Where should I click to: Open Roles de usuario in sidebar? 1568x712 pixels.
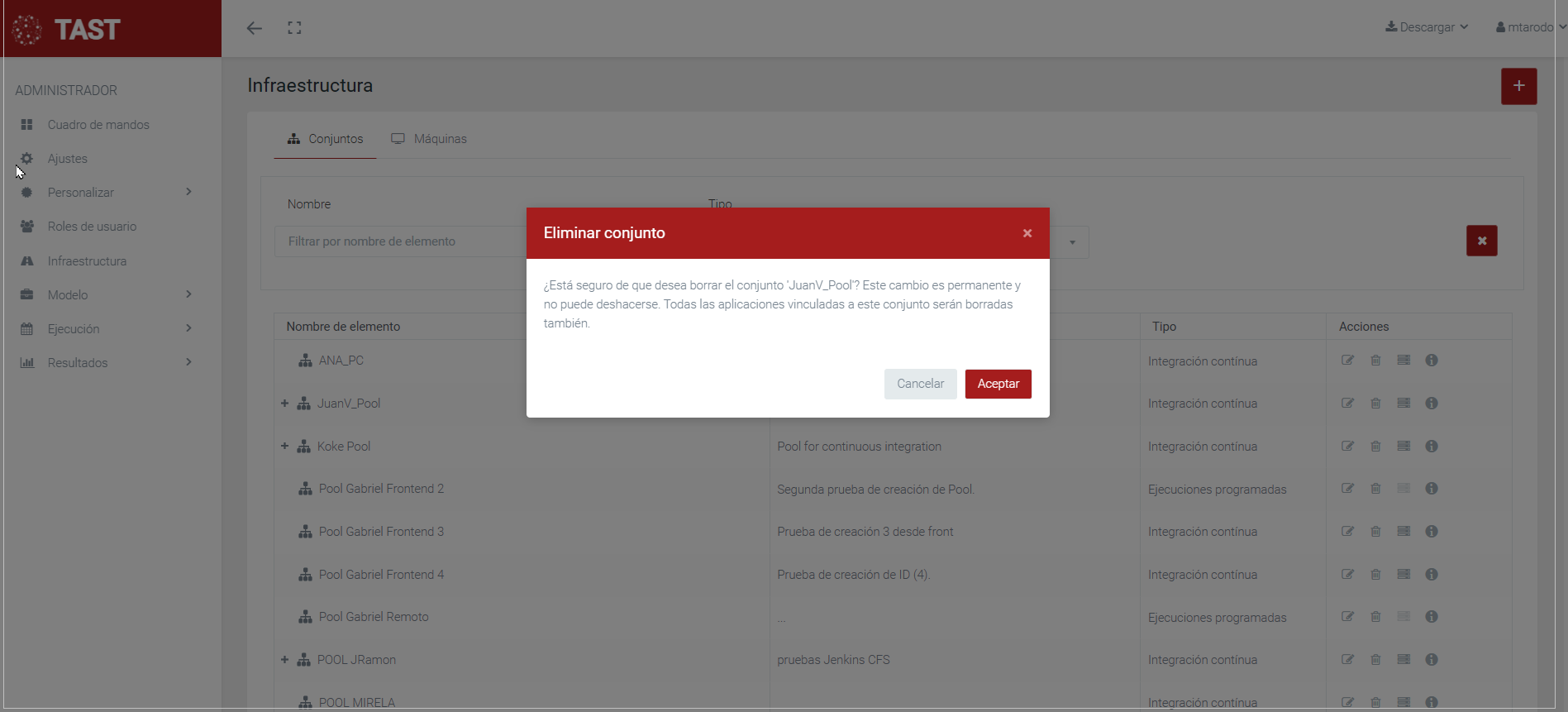[x=92, y=227]
